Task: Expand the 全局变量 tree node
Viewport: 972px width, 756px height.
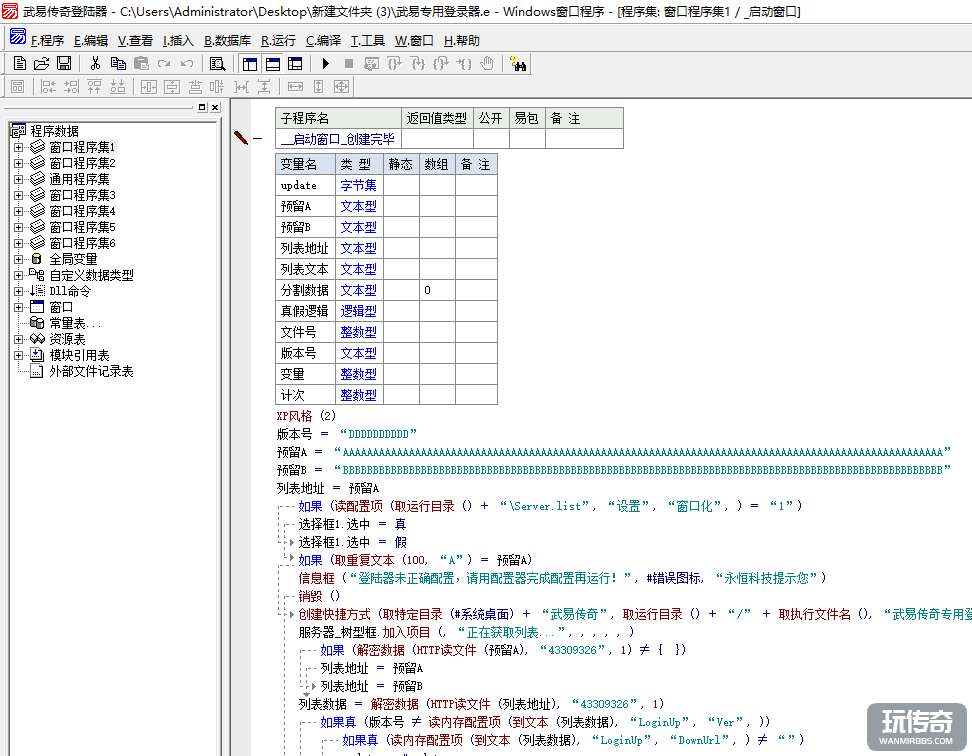Action: coord(19,260)
